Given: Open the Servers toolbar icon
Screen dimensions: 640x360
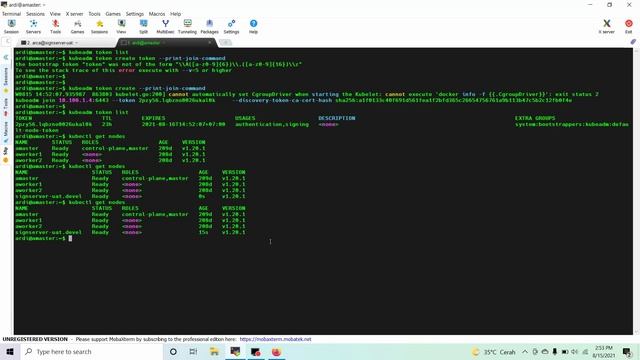Looking at the screenshot, I should click(x=33, y=27).
